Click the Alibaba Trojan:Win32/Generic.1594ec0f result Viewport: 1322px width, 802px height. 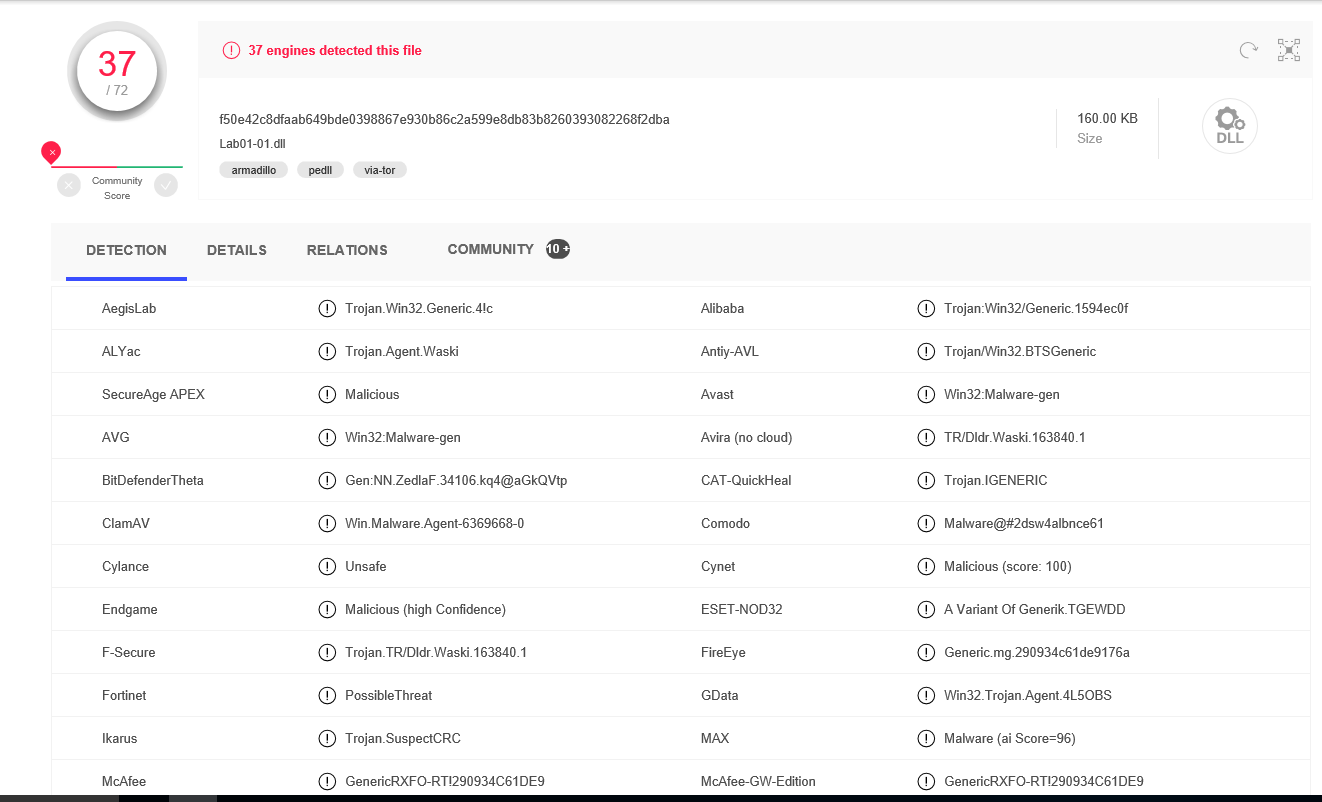pos(1036,308)
